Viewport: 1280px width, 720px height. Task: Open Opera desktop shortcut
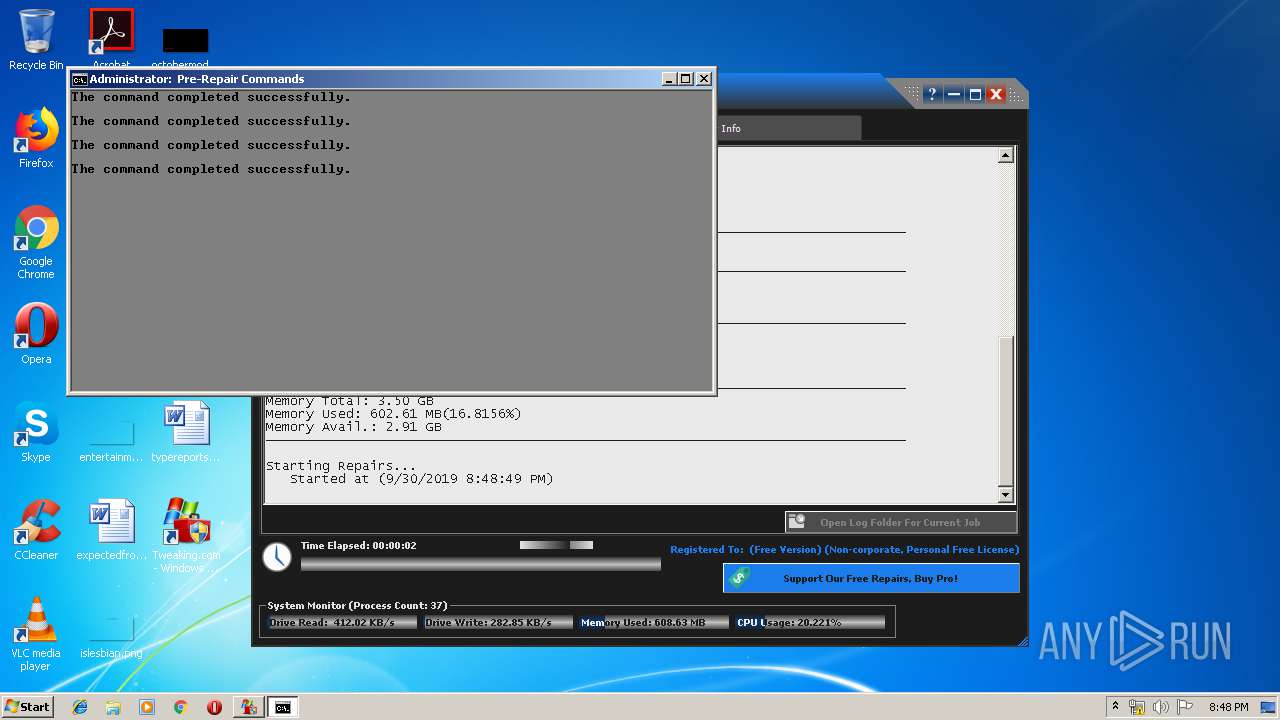(x=36, y=334)
